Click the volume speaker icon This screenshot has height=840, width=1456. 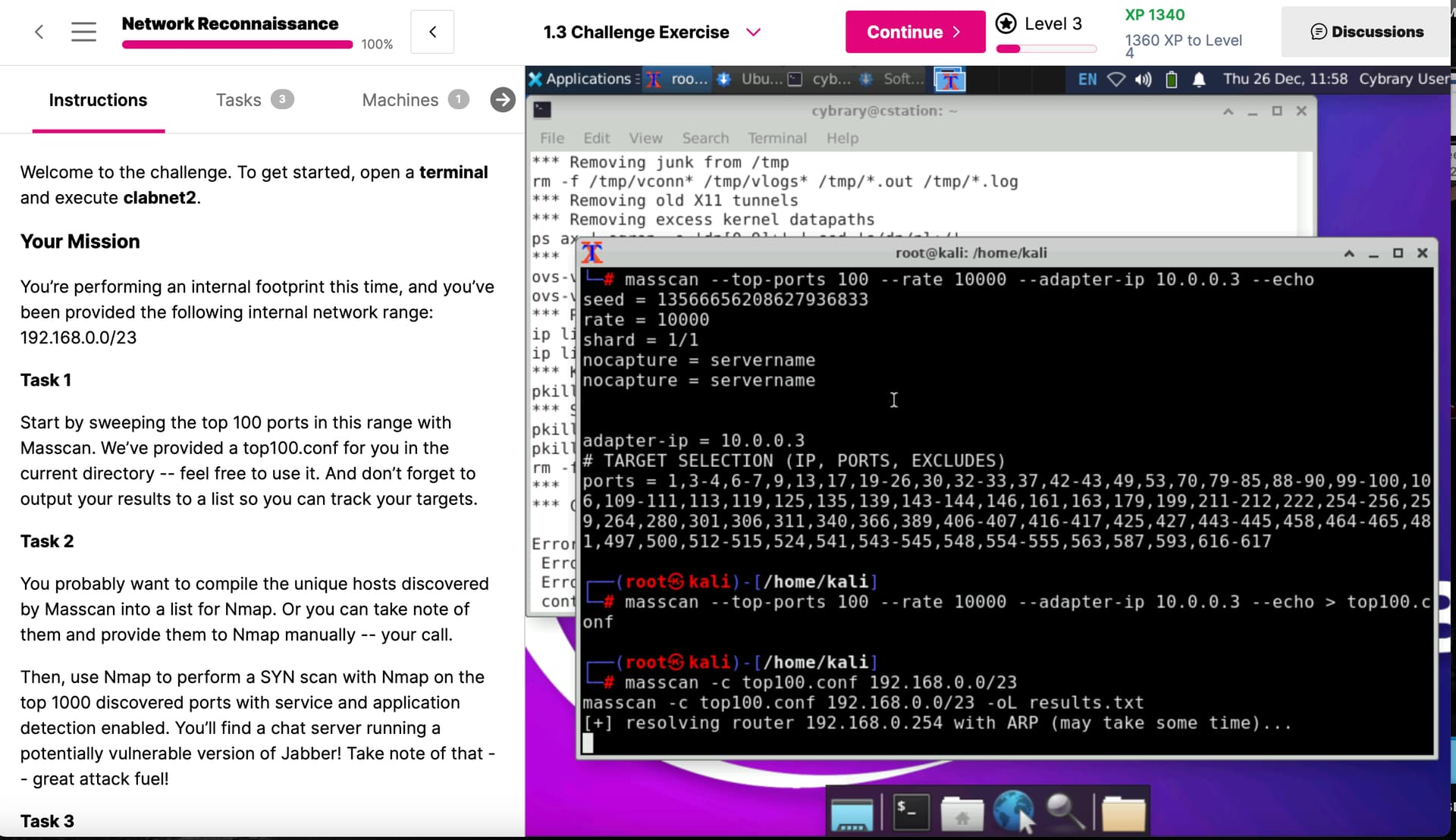pos(1143,80)
